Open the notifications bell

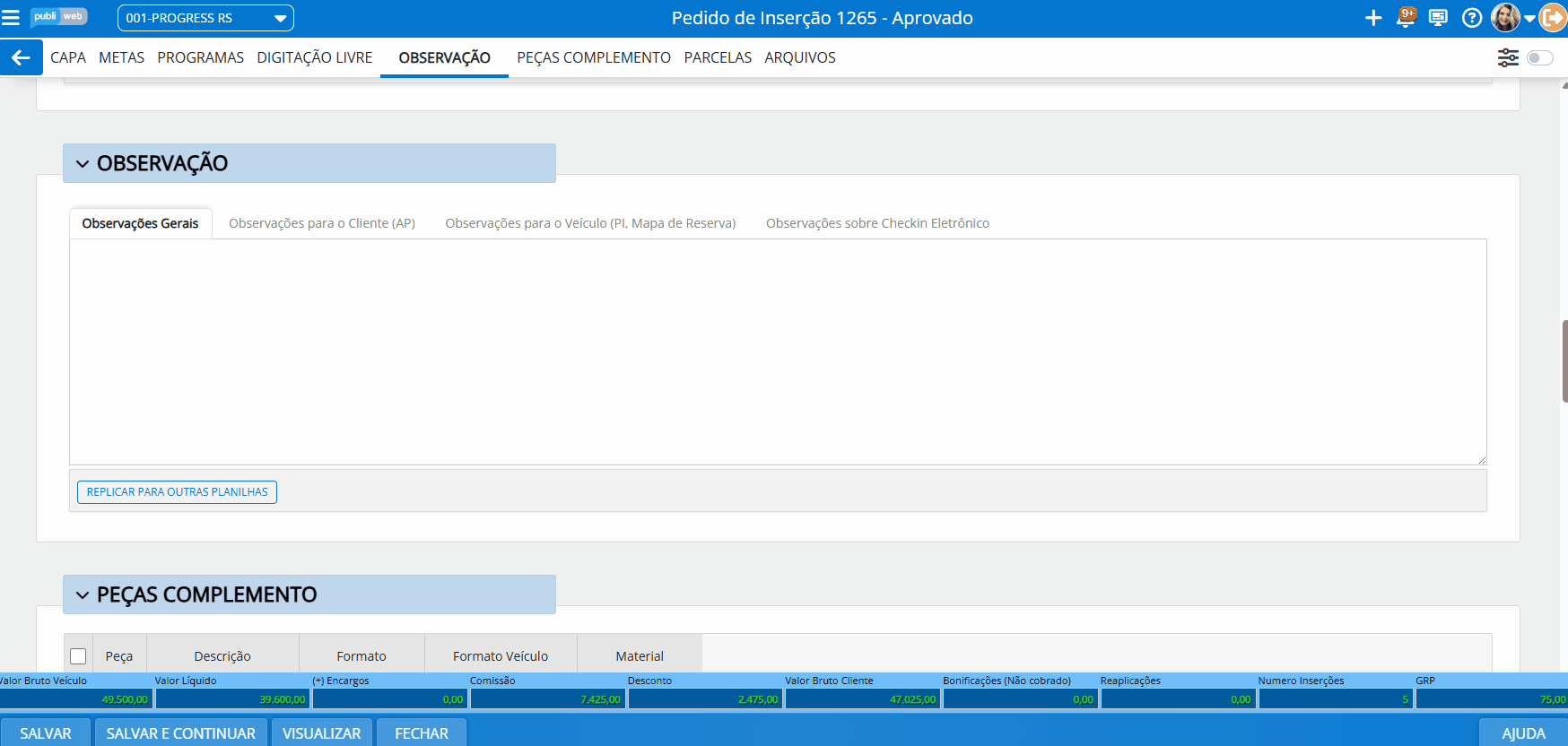click(x=1406, y=18)
